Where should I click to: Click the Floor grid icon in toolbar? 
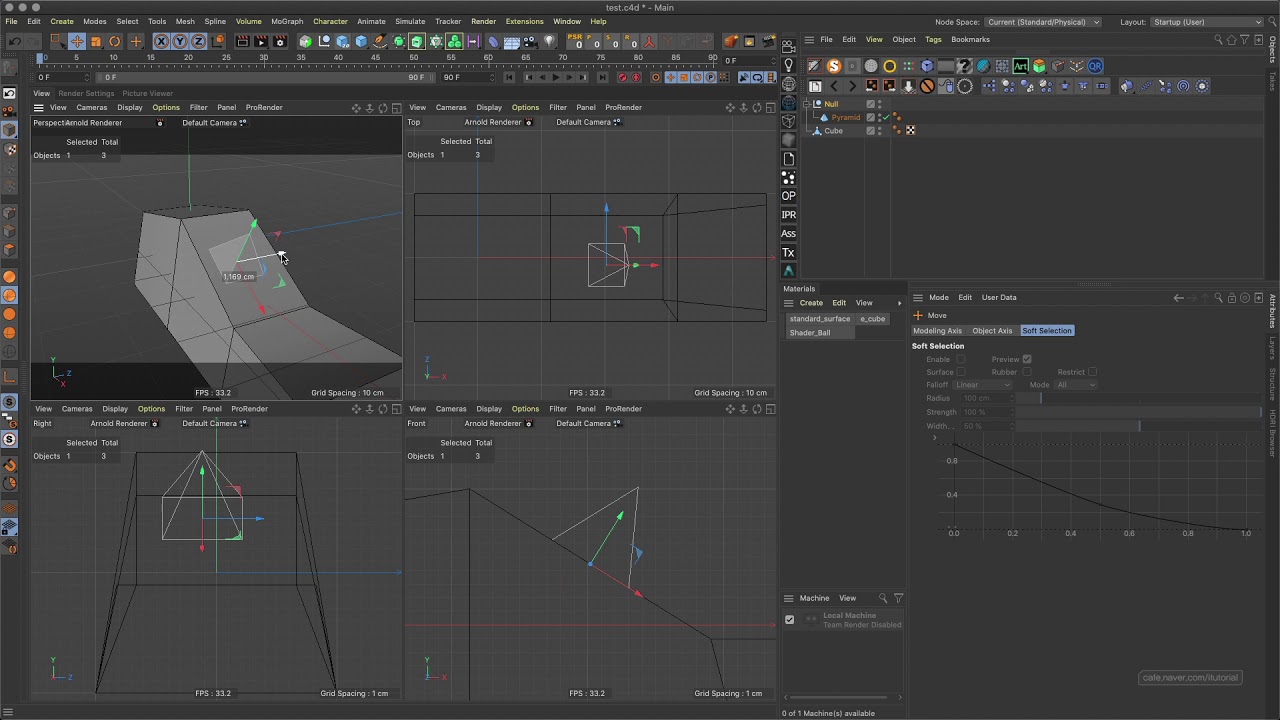tap(511, 41)
